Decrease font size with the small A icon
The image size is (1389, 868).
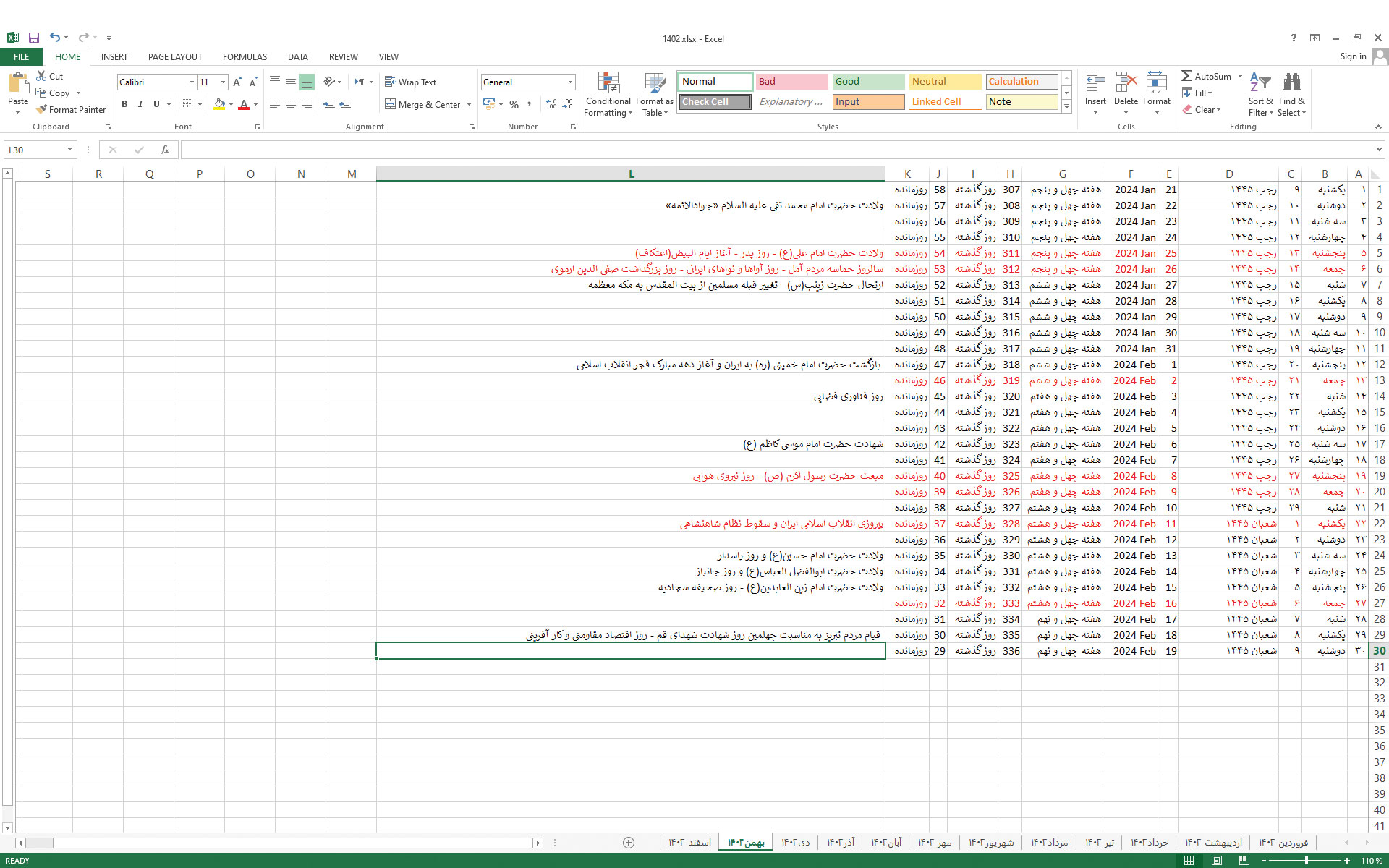click(x=253, y=82)
